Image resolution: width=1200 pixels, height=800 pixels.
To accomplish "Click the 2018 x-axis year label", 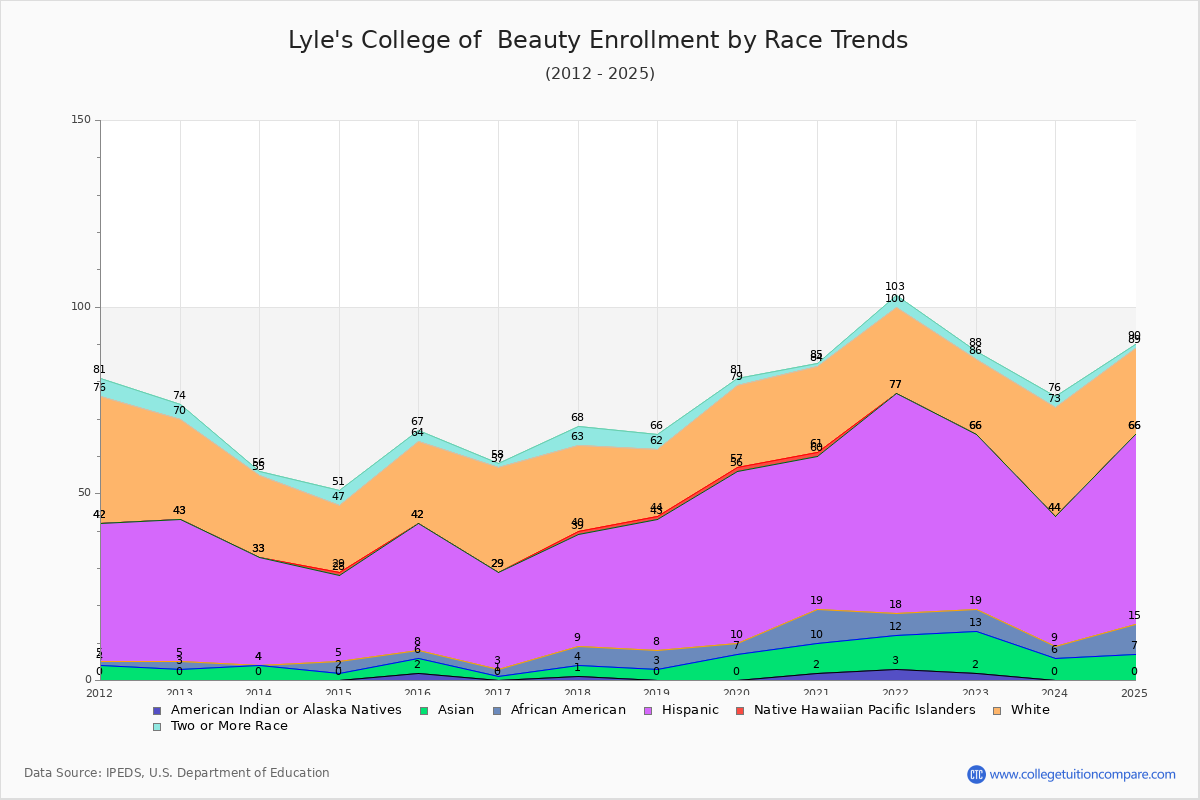I will [577, 693].
